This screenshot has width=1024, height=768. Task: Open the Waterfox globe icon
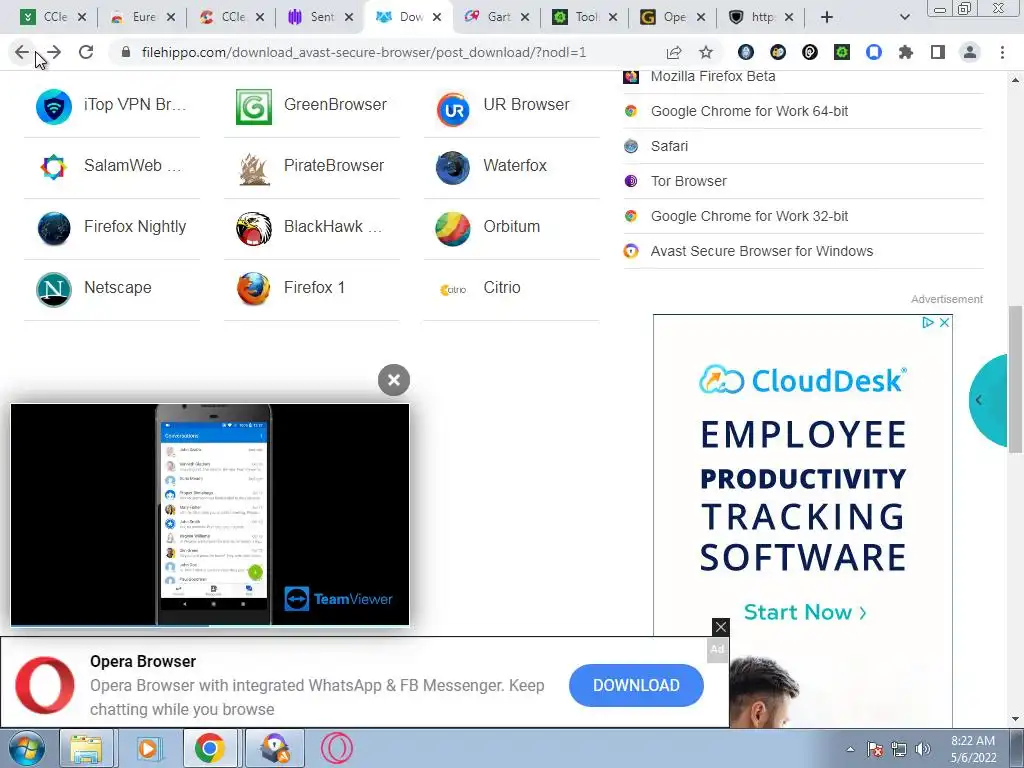(453, 167)
